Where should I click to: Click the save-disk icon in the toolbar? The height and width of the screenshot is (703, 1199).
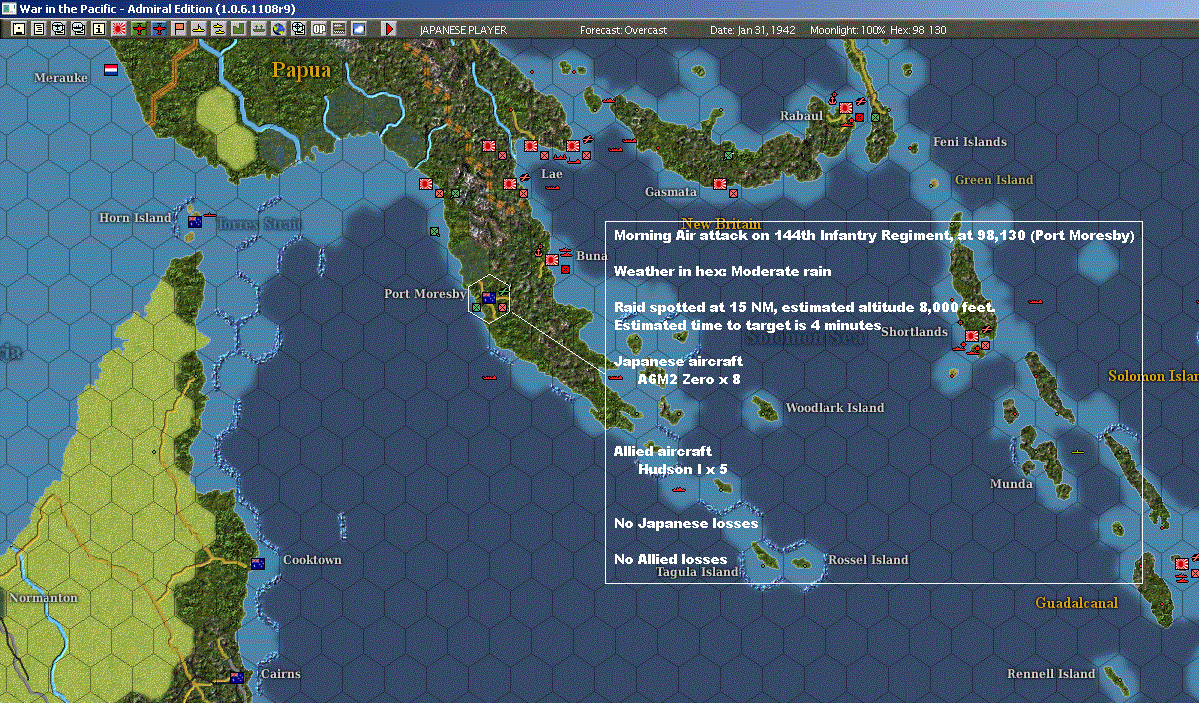[19, 29]
